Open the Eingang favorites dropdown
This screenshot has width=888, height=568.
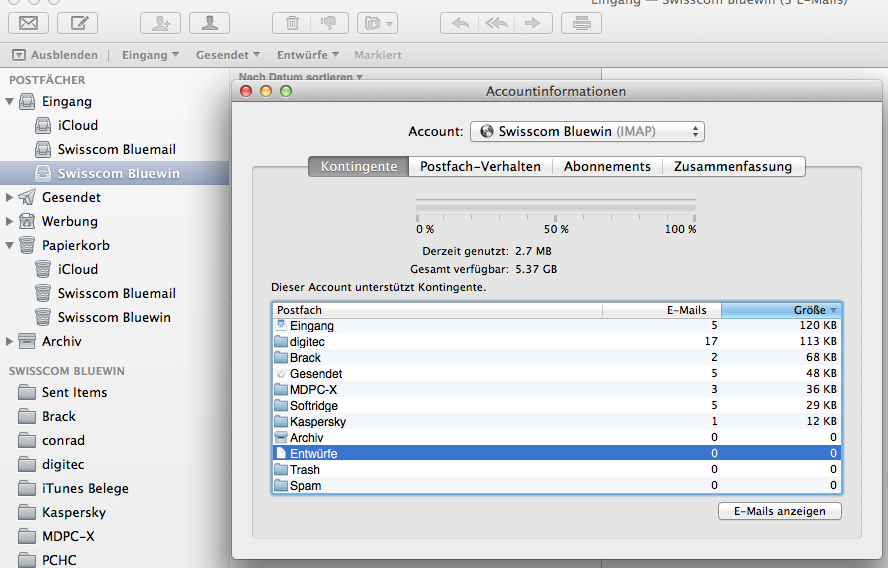tap(150, 55)
